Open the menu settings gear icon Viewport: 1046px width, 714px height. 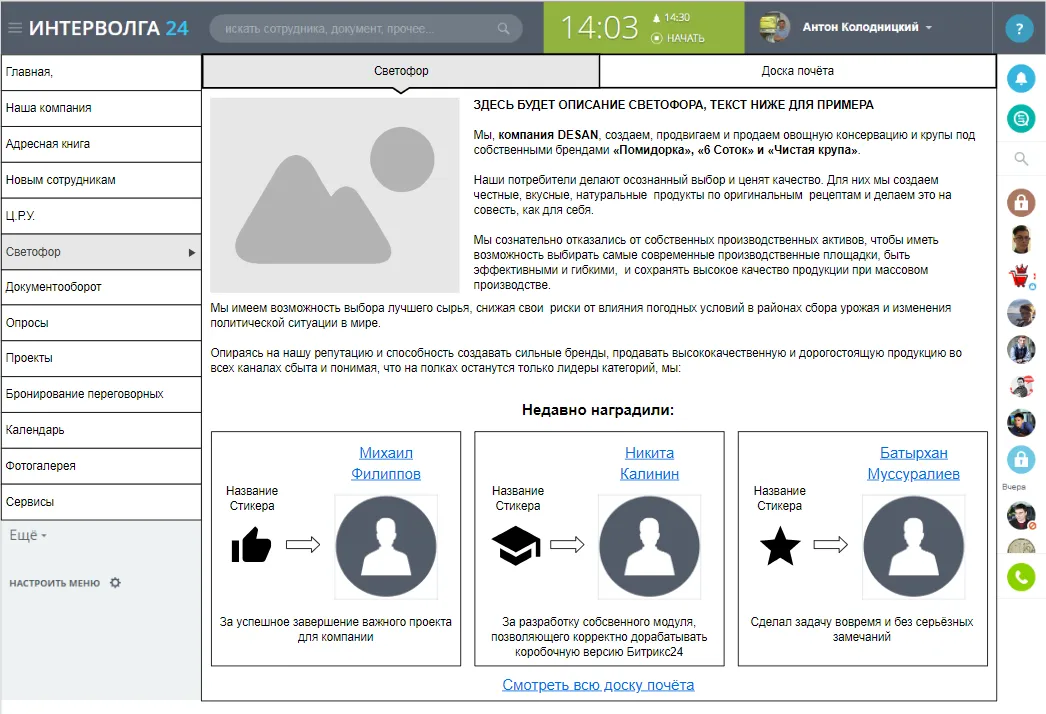point(115,582)
